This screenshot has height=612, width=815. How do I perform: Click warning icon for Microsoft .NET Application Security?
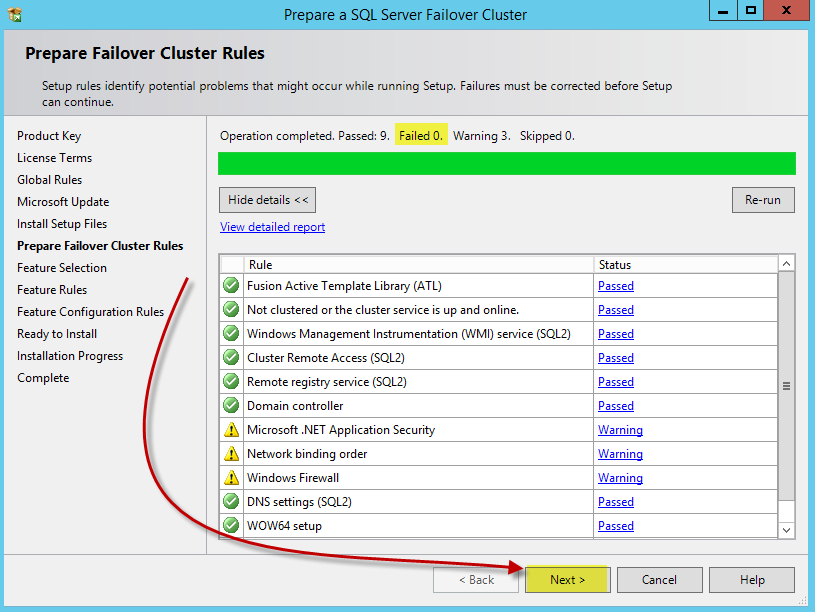[x=231, y=429]
